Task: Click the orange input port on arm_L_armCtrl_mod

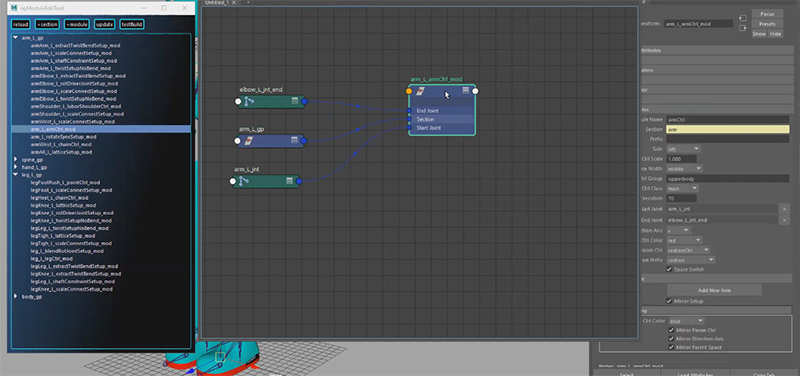Action: [409, 91]
